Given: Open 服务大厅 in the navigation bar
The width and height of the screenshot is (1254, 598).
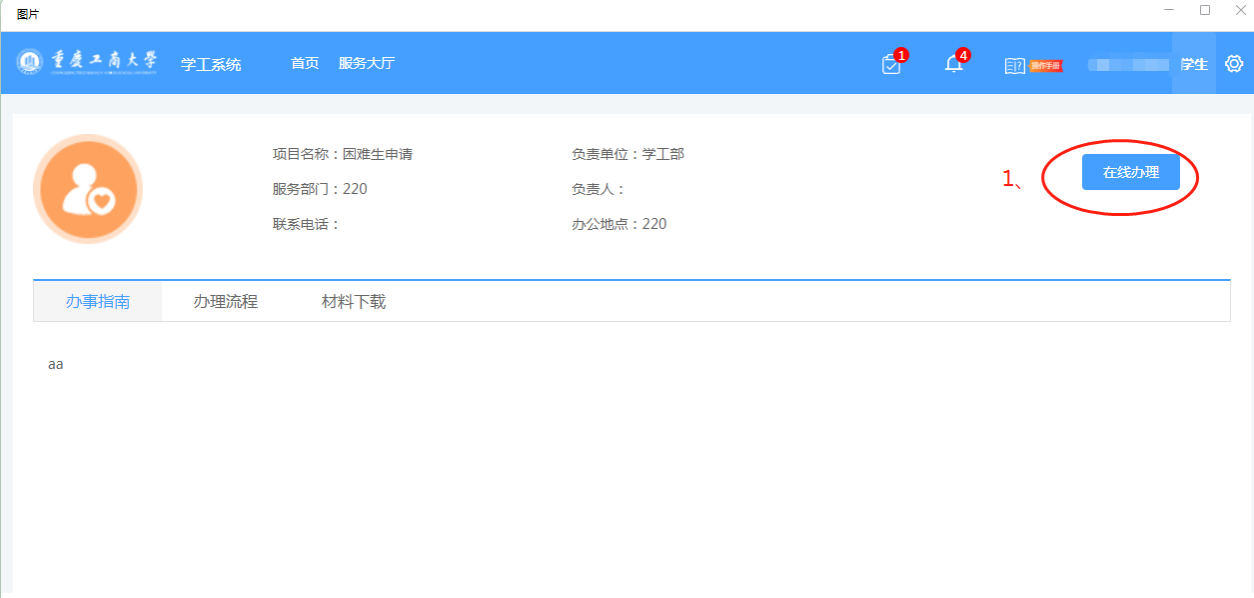Looking at the screenshot, I should tap(367, 63).
